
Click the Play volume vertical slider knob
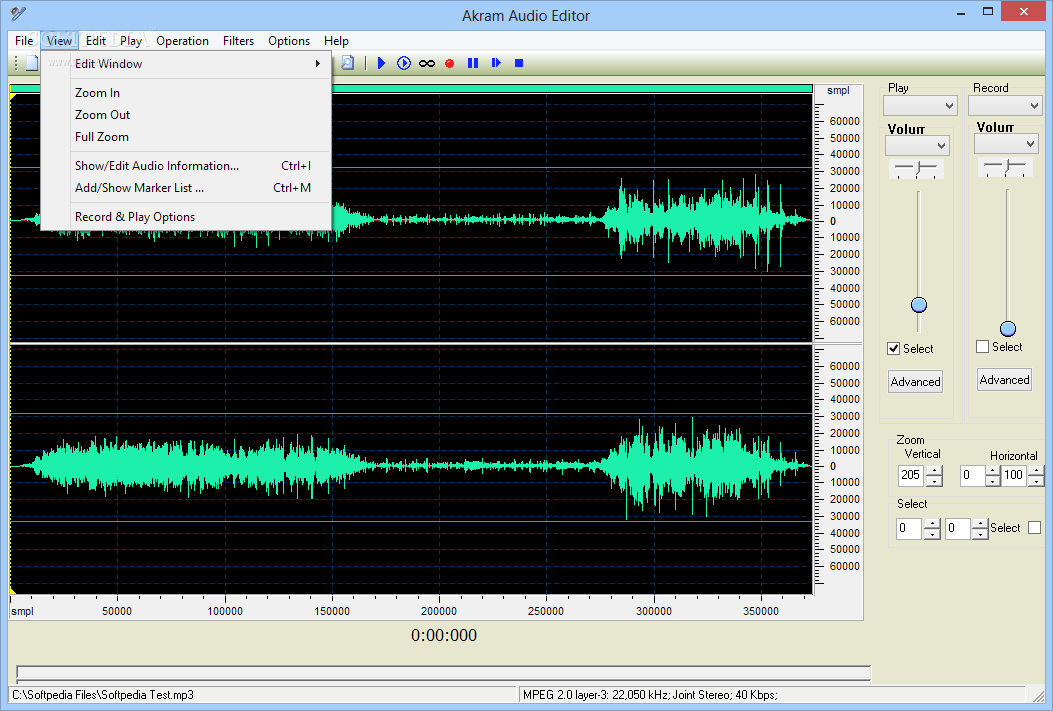click(x=919, y=305)
